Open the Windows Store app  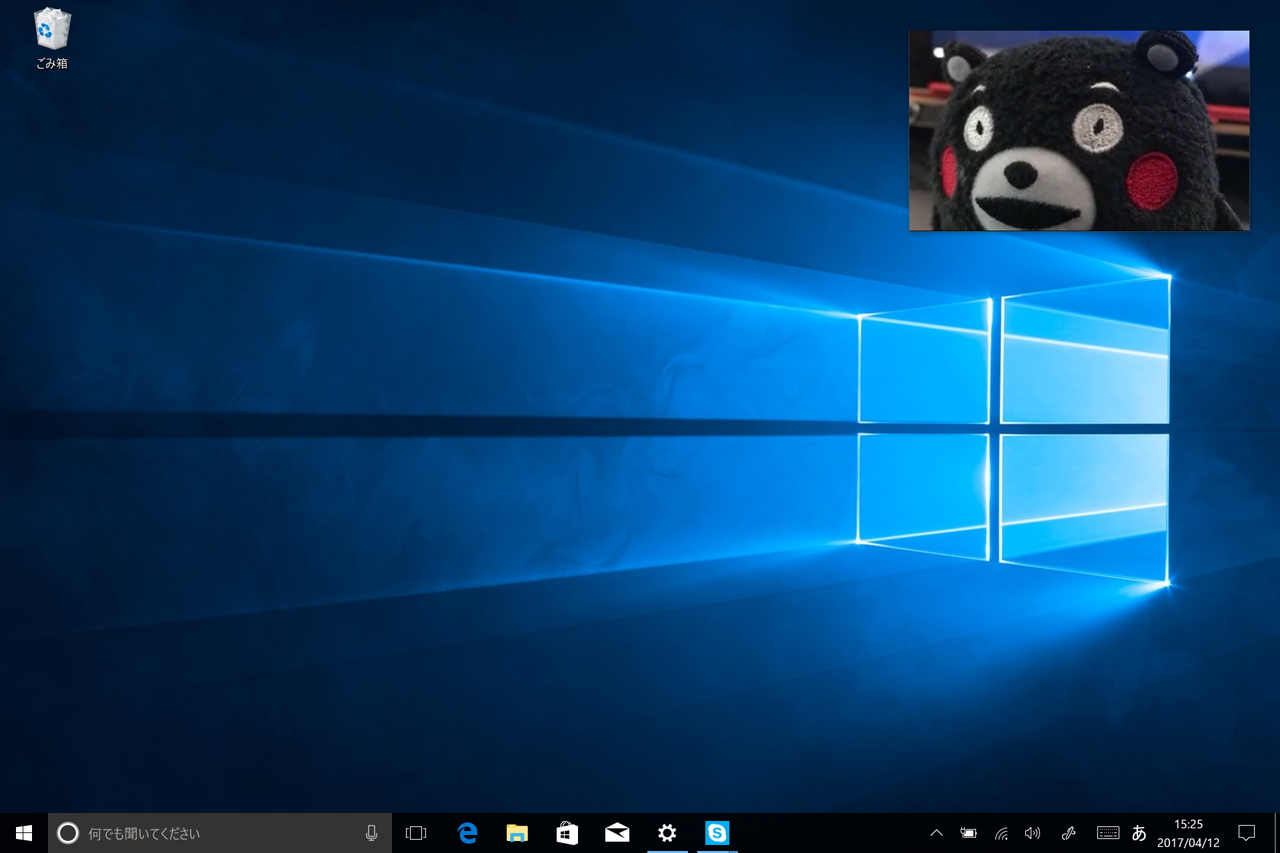pyautogui.click(x=567, y=832)
